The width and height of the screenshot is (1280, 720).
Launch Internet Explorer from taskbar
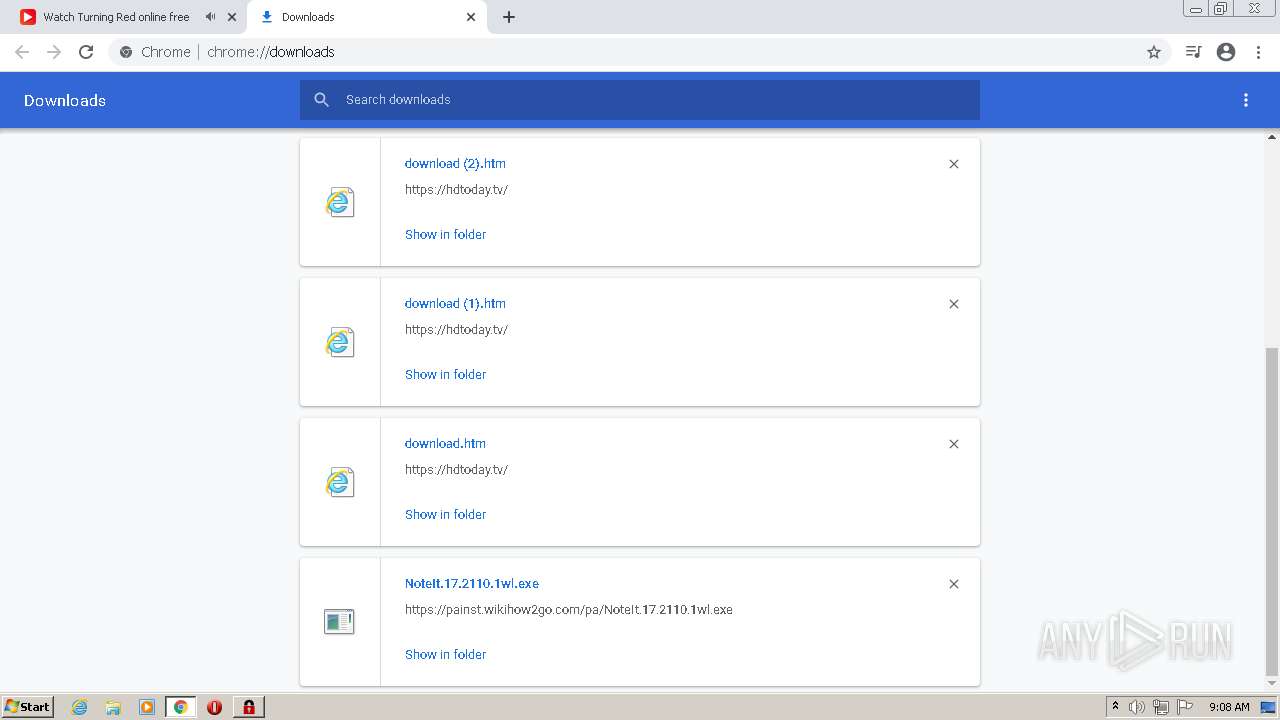pos(80,707)
